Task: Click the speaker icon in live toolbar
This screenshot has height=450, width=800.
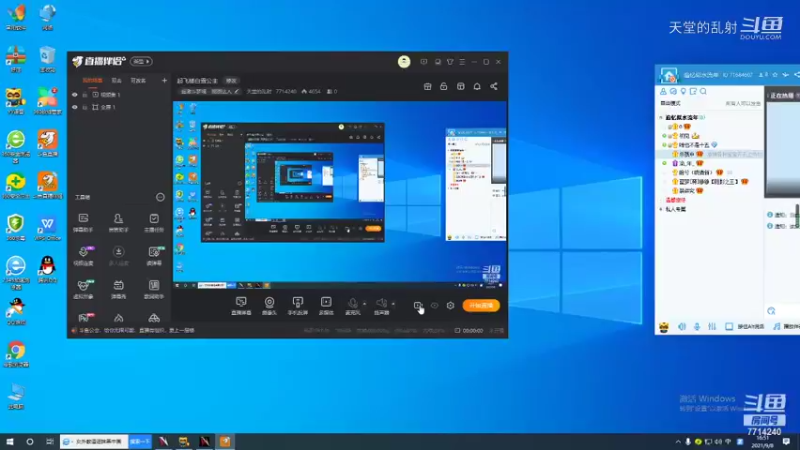Action: coord(381,304)
